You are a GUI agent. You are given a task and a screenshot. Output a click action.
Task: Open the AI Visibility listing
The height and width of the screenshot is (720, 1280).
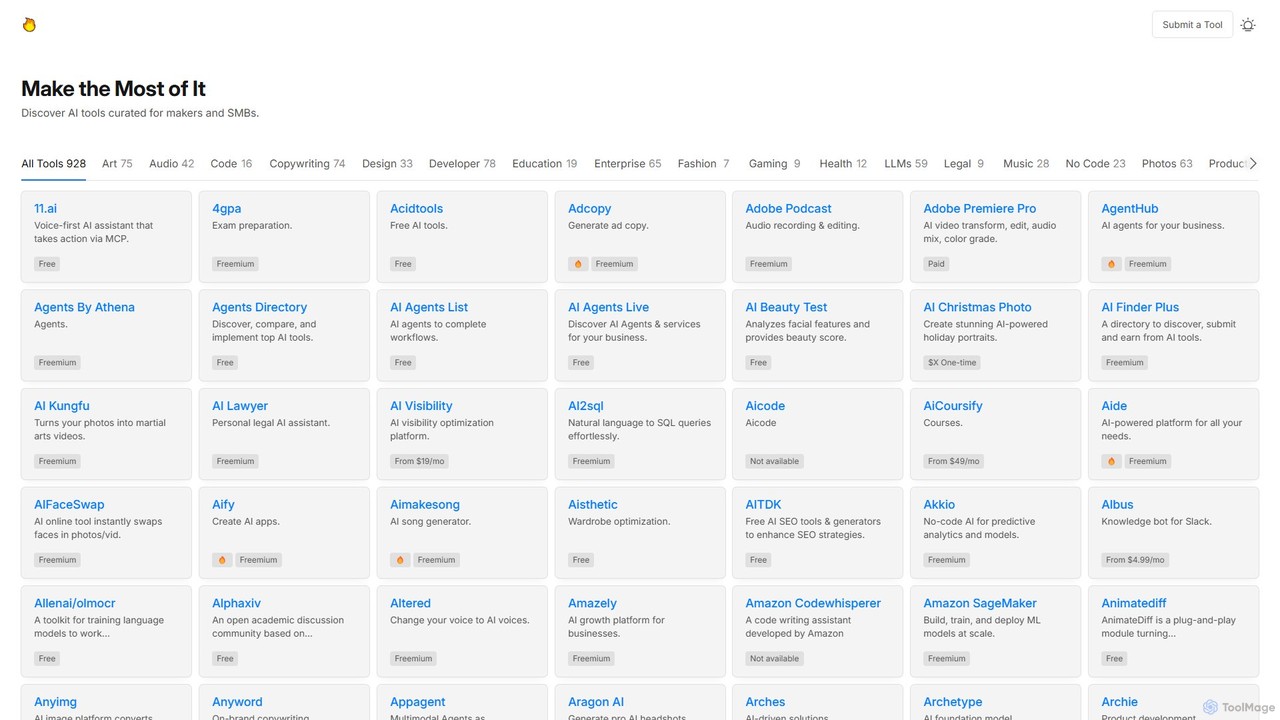(421, 406)
